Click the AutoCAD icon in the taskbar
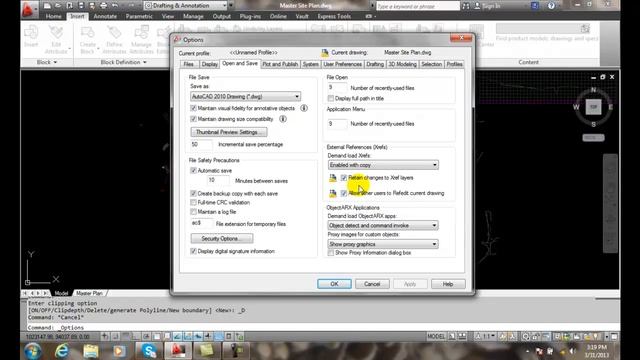 (178, 351)
